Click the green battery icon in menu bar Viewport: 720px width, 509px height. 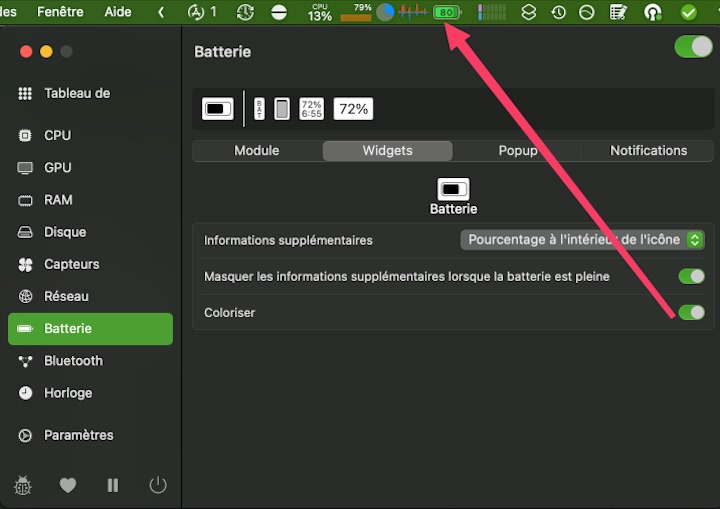pyautogui.click(x=447, y=12)
